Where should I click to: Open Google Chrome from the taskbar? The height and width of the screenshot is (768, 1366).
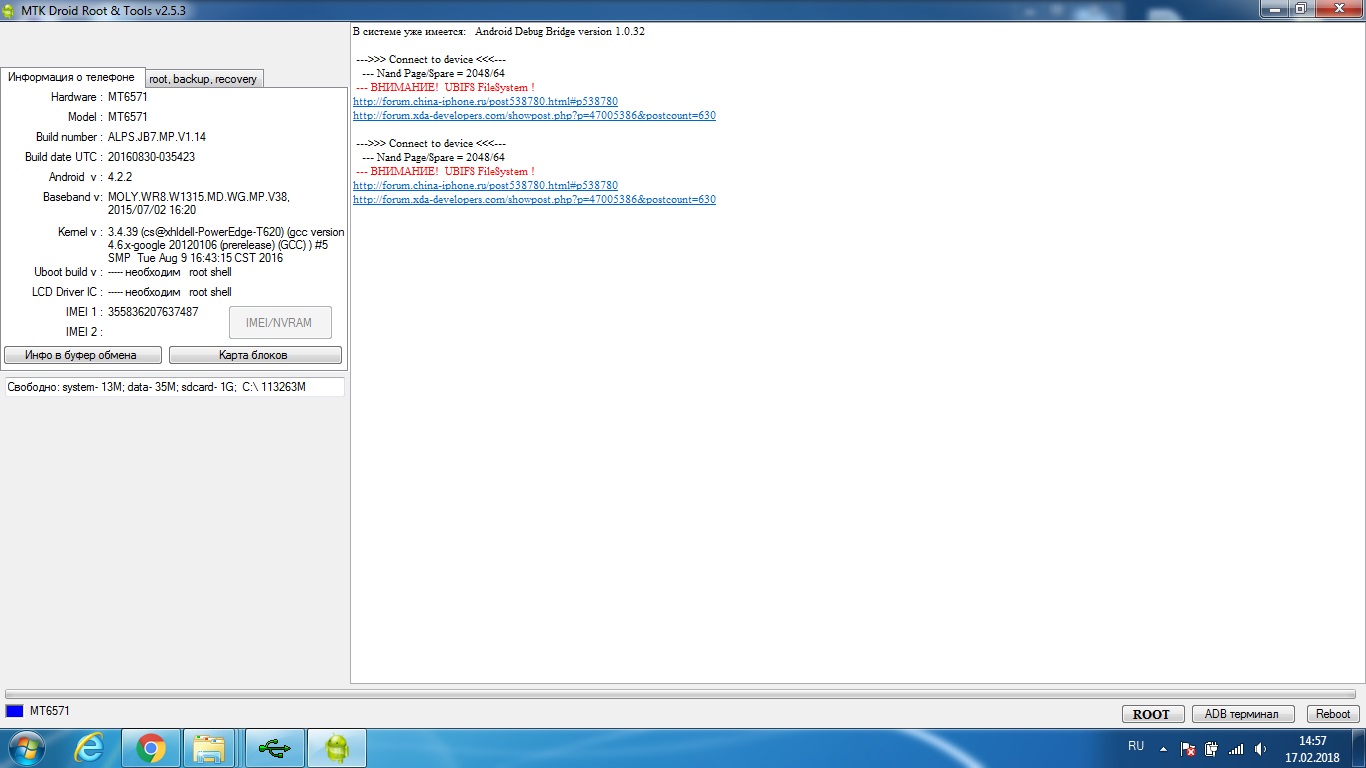pyautogui.click(x=151, y=748)
